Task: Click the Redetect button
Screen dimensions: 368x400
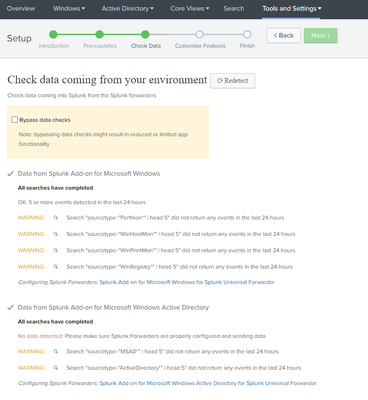Action: tap(233, 81)
